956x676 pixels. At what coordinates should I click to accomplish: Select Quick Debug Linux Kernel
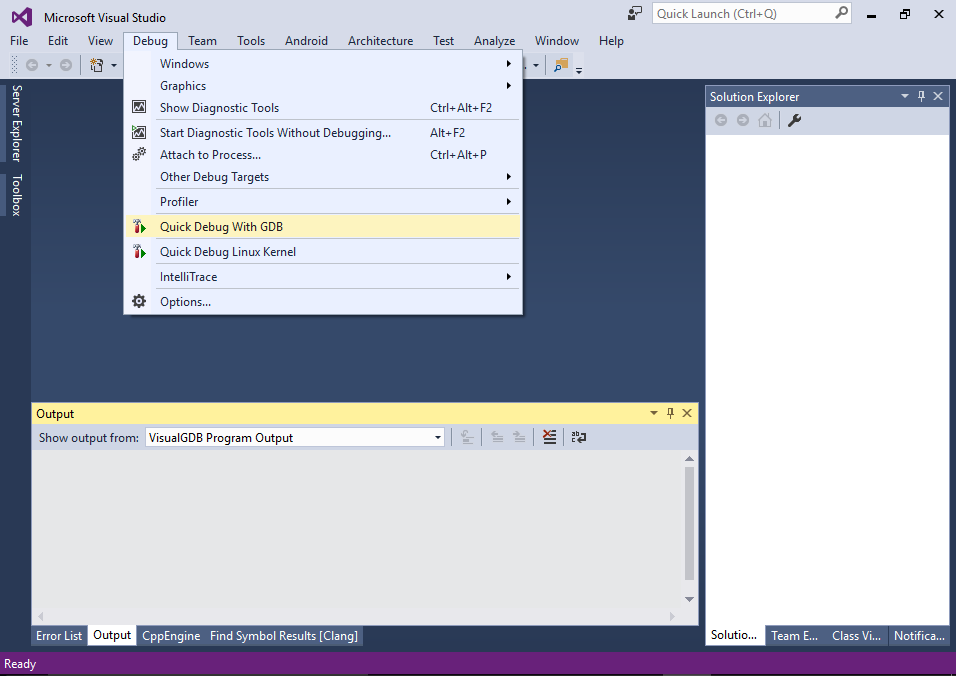(x=323, y=252)
